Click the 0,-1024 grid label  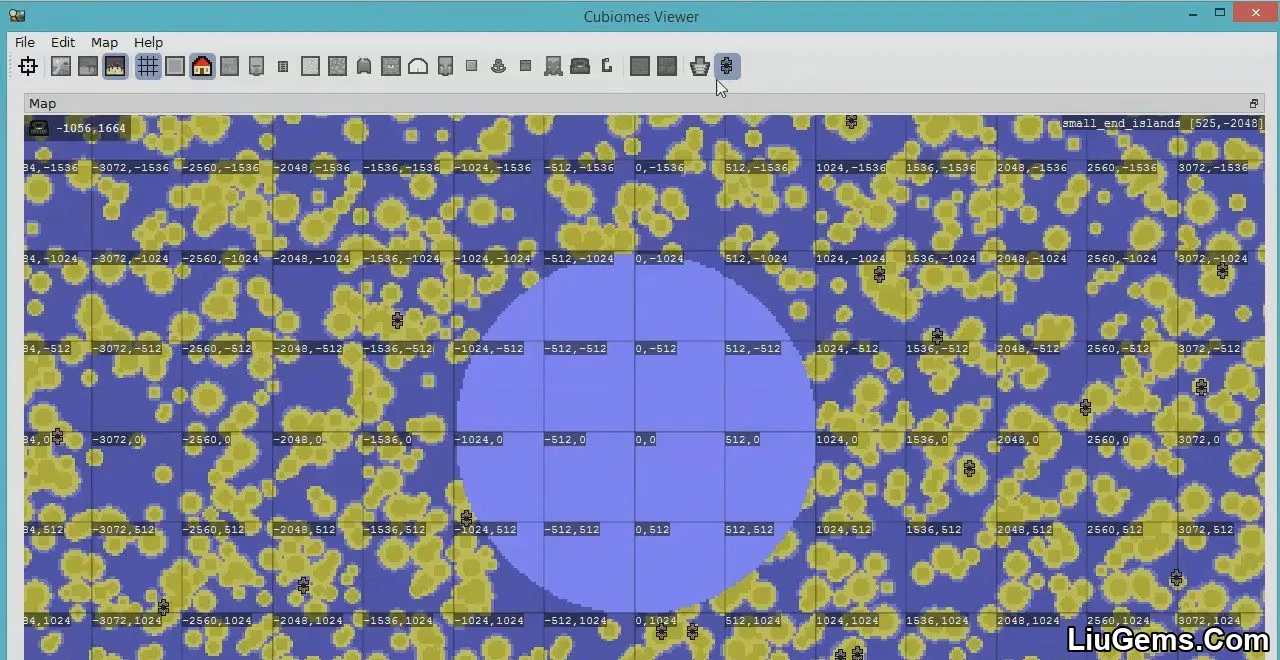click(659, 259)
